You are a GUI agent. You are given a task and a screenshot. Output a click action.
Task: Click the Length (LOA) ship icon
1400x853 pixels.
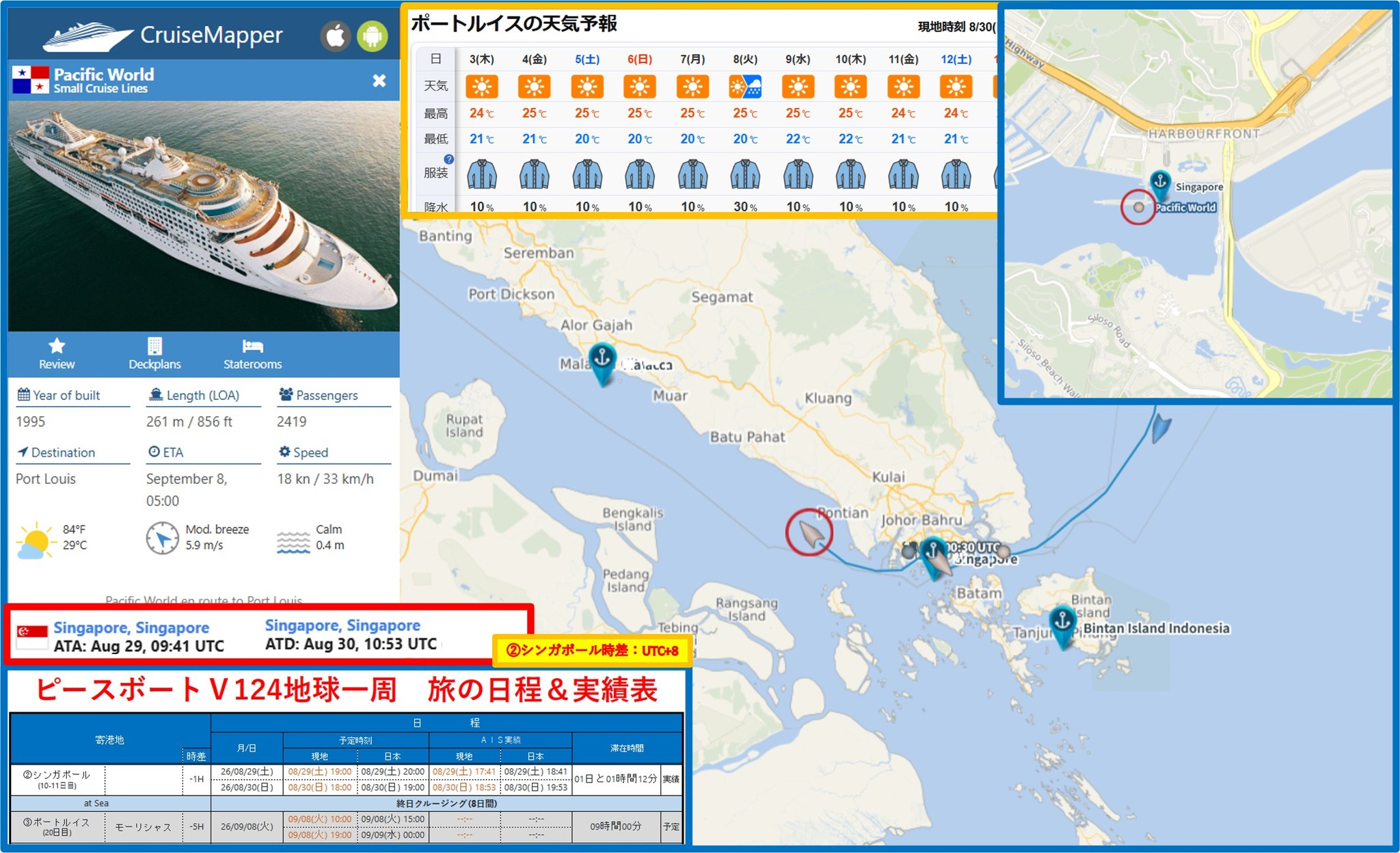pyautogui.click(x=156, y=394)
